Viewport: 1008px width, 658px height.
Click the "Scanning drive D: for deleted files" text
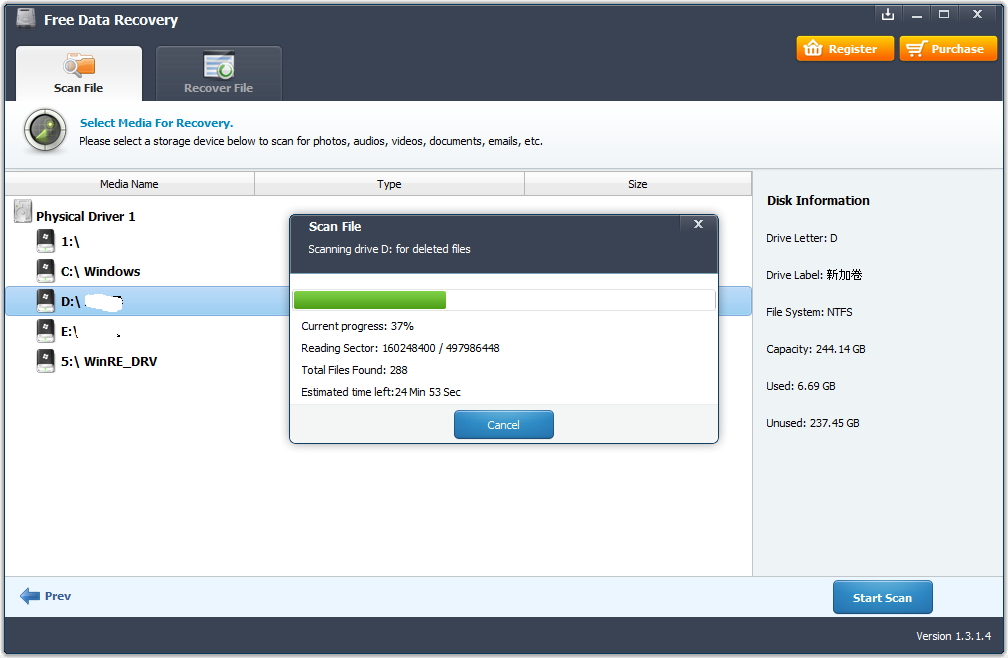pos(389,249)
